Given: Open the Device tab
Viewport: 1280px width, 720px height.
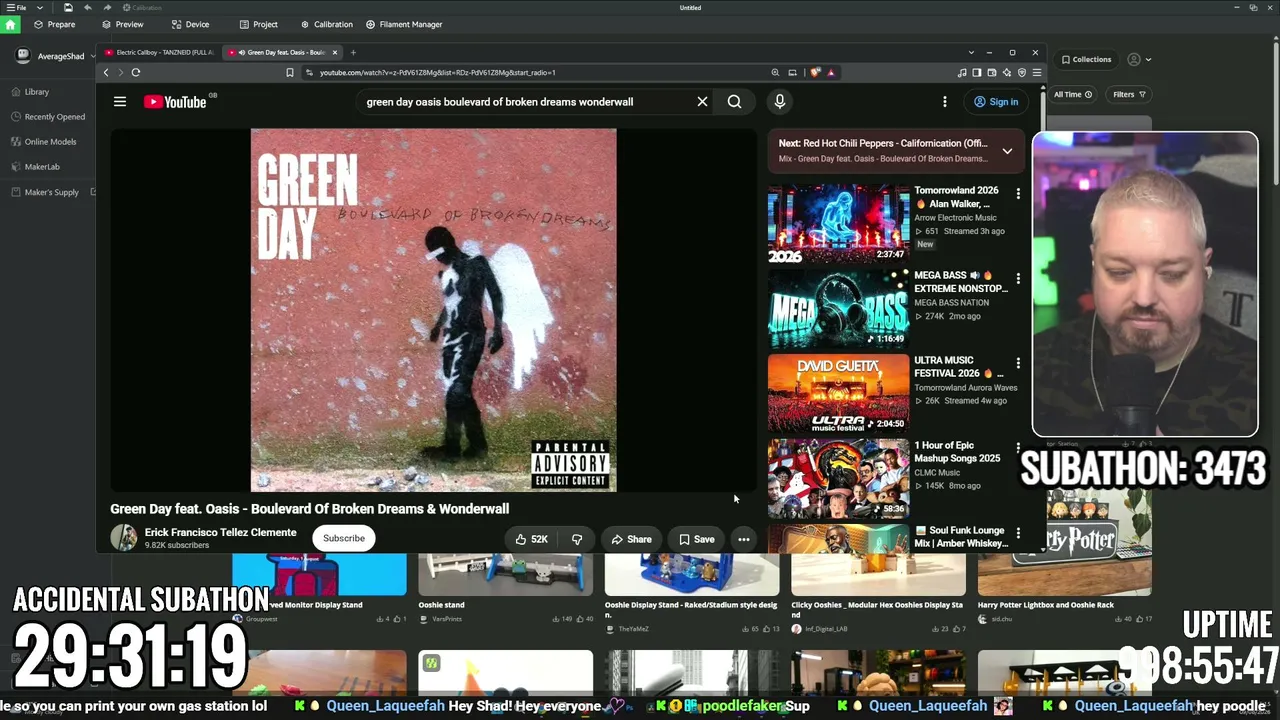Looking at the screenshot, I should [190, 24].
